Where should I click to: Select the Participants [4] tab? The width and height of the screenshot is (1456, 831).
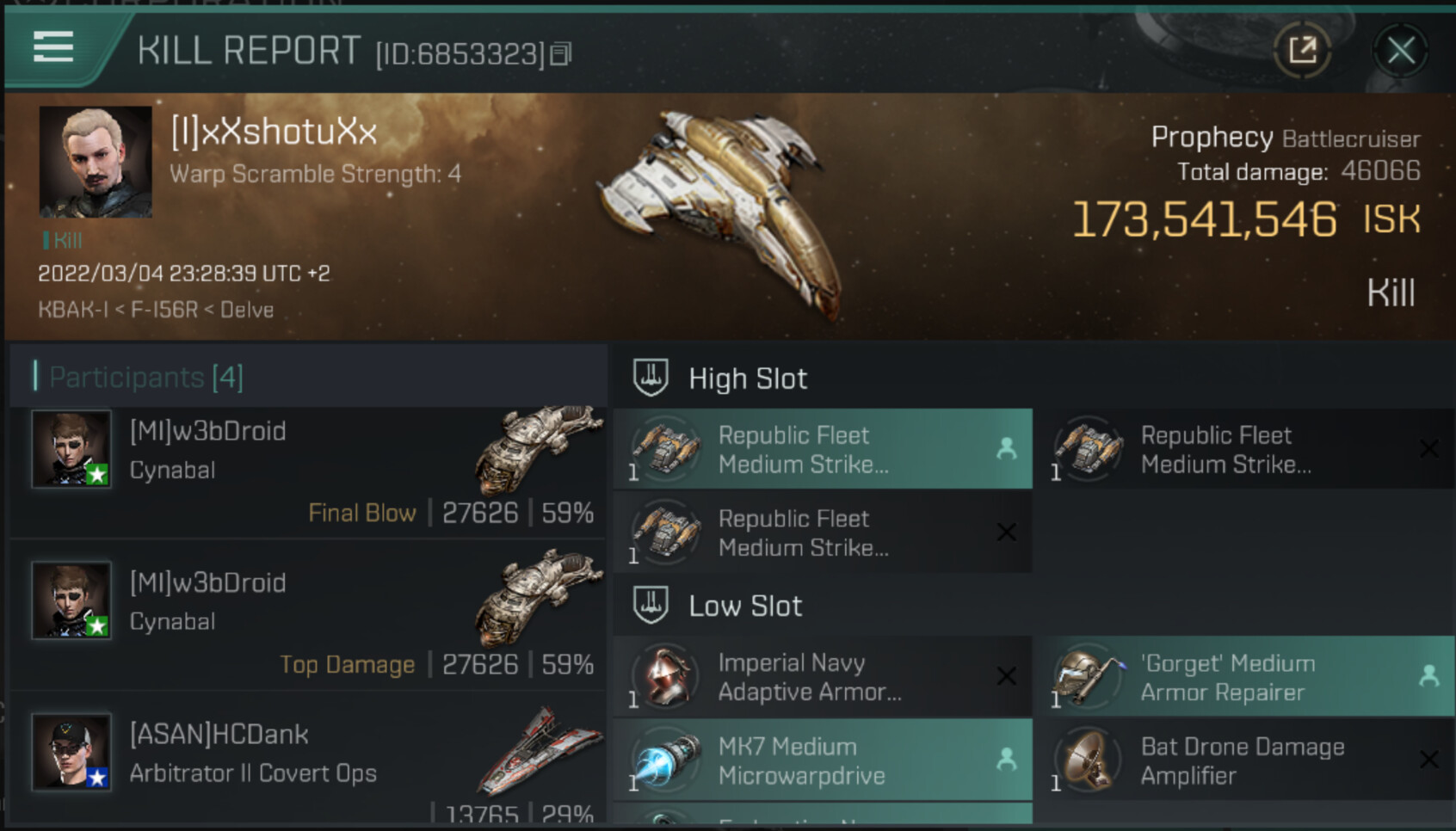146,377
